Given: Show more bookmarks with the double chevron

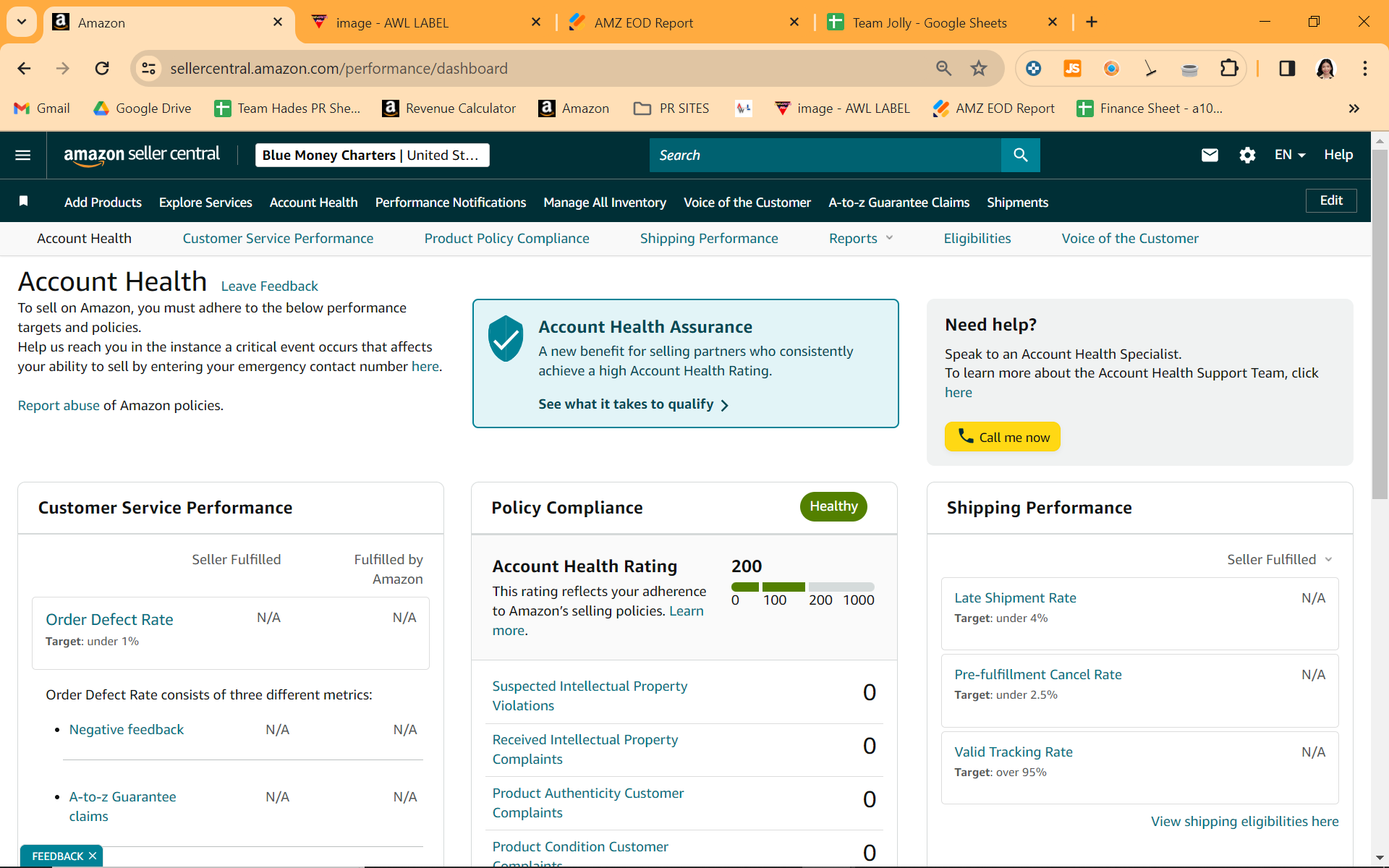Looking at the screenshot, I should [1354, 109].
